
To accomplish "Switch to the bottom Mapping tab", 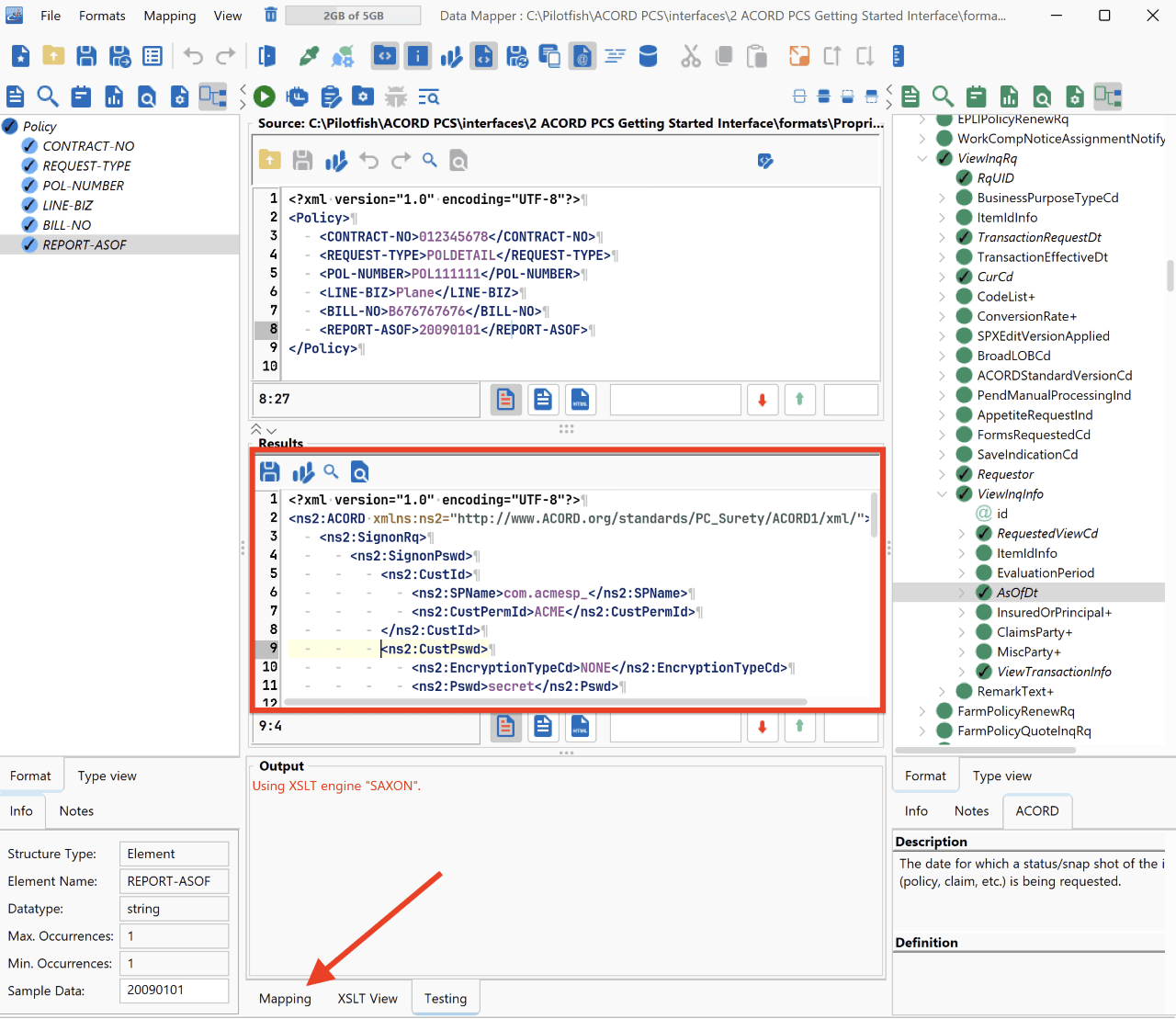I will (285, 999).
